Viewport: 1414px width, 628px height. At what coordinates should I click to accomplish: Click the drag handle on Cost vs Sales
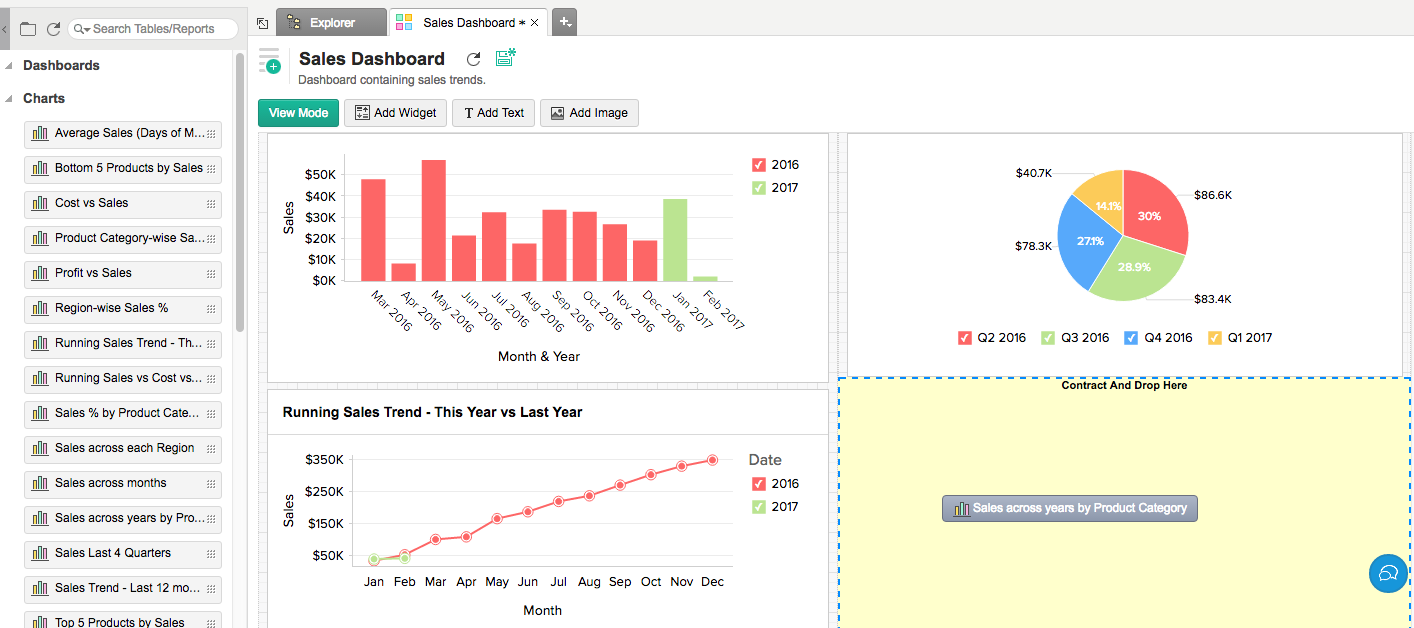[211, 204]
